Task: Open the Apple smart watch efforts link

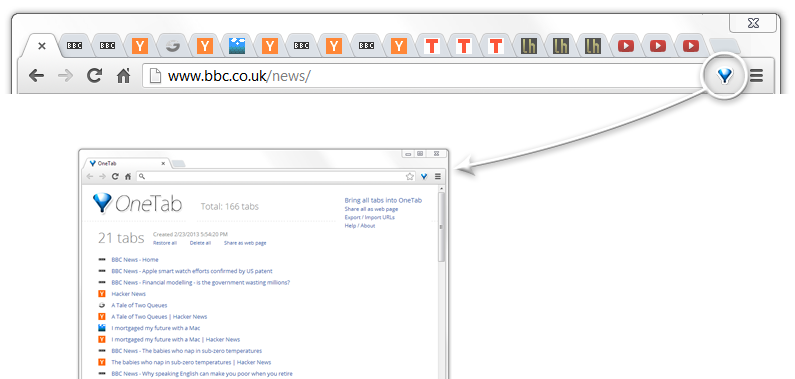Action: point(192,271)
